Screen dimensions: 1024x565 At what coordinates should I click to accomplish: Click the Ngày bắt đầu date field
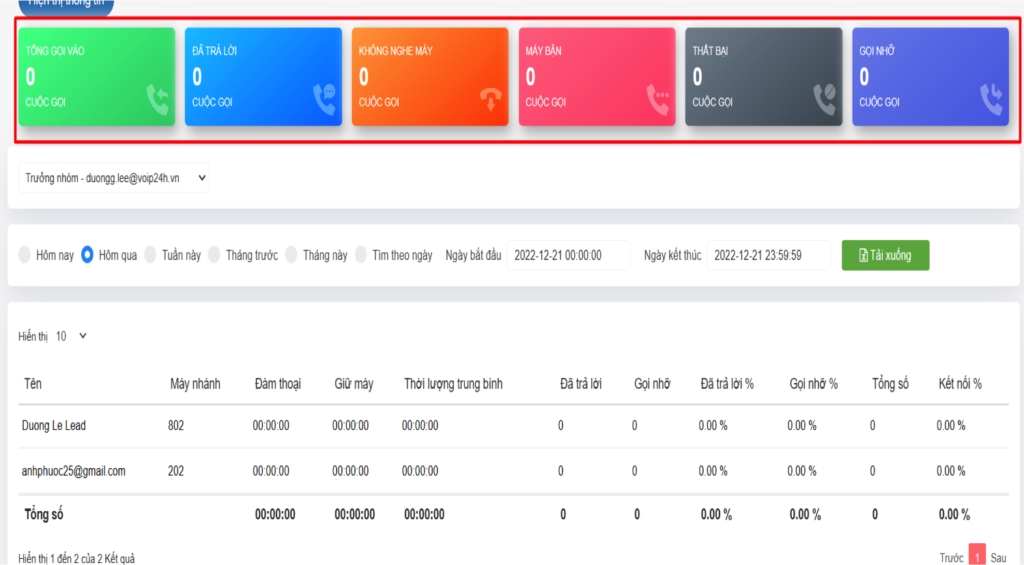coord(568,255)
